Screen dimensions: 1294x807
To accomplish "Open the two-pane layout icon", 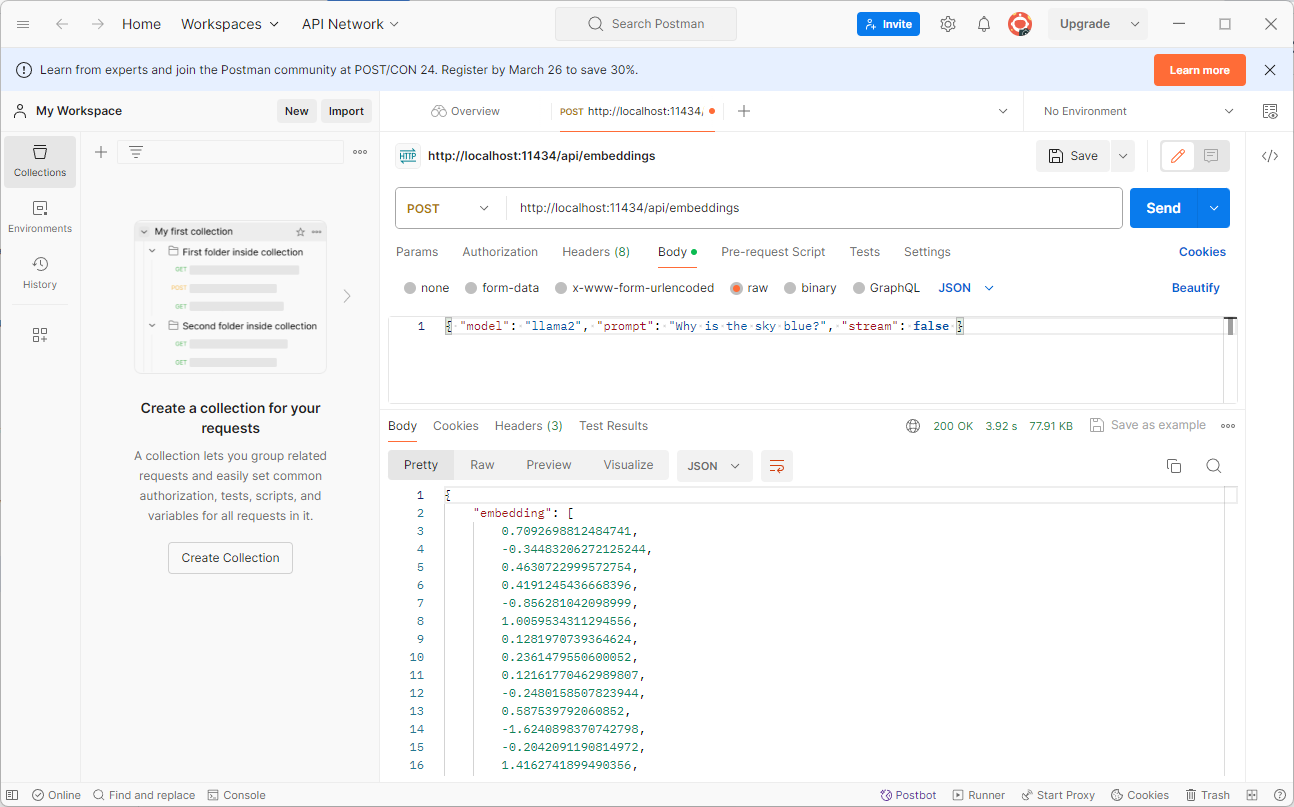I will click(1251, 795).
